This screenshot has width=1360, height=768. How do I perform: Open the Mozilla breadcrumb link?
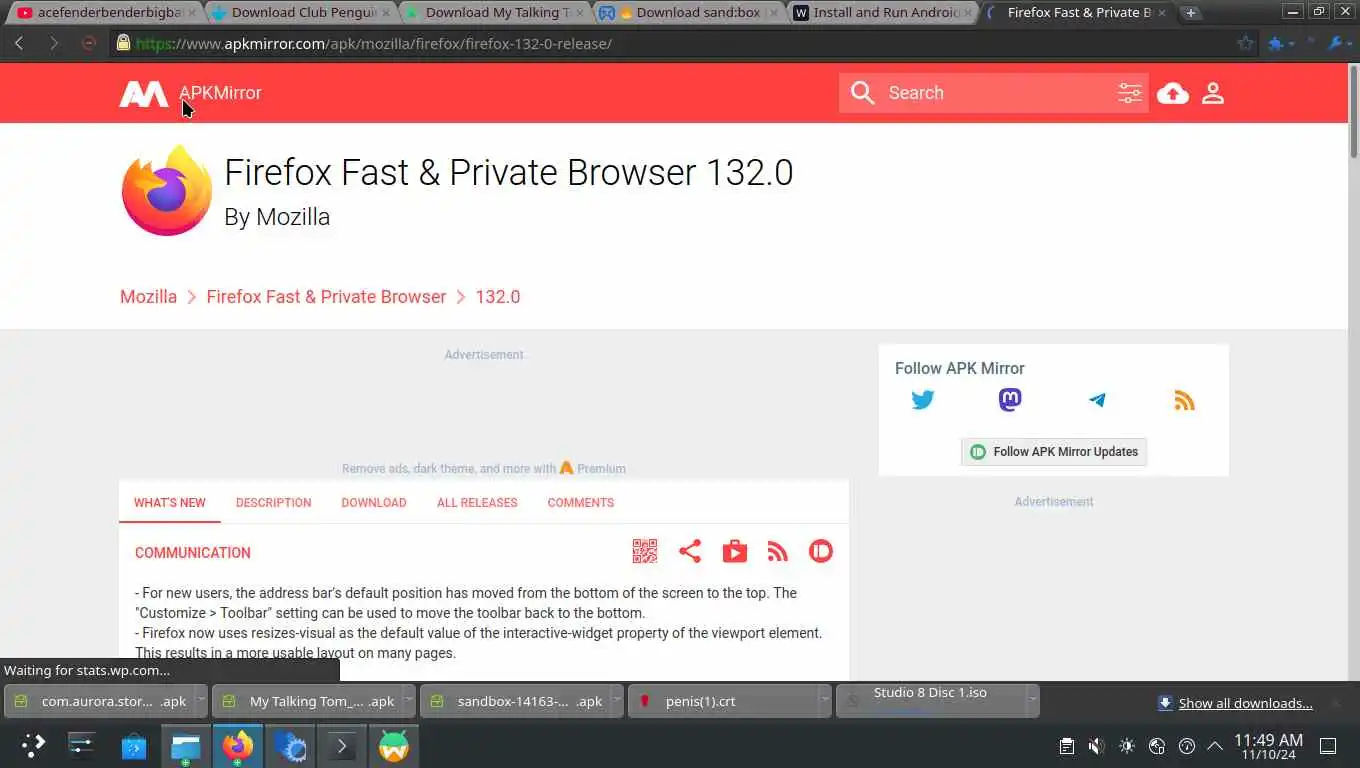tap(148, 297)
